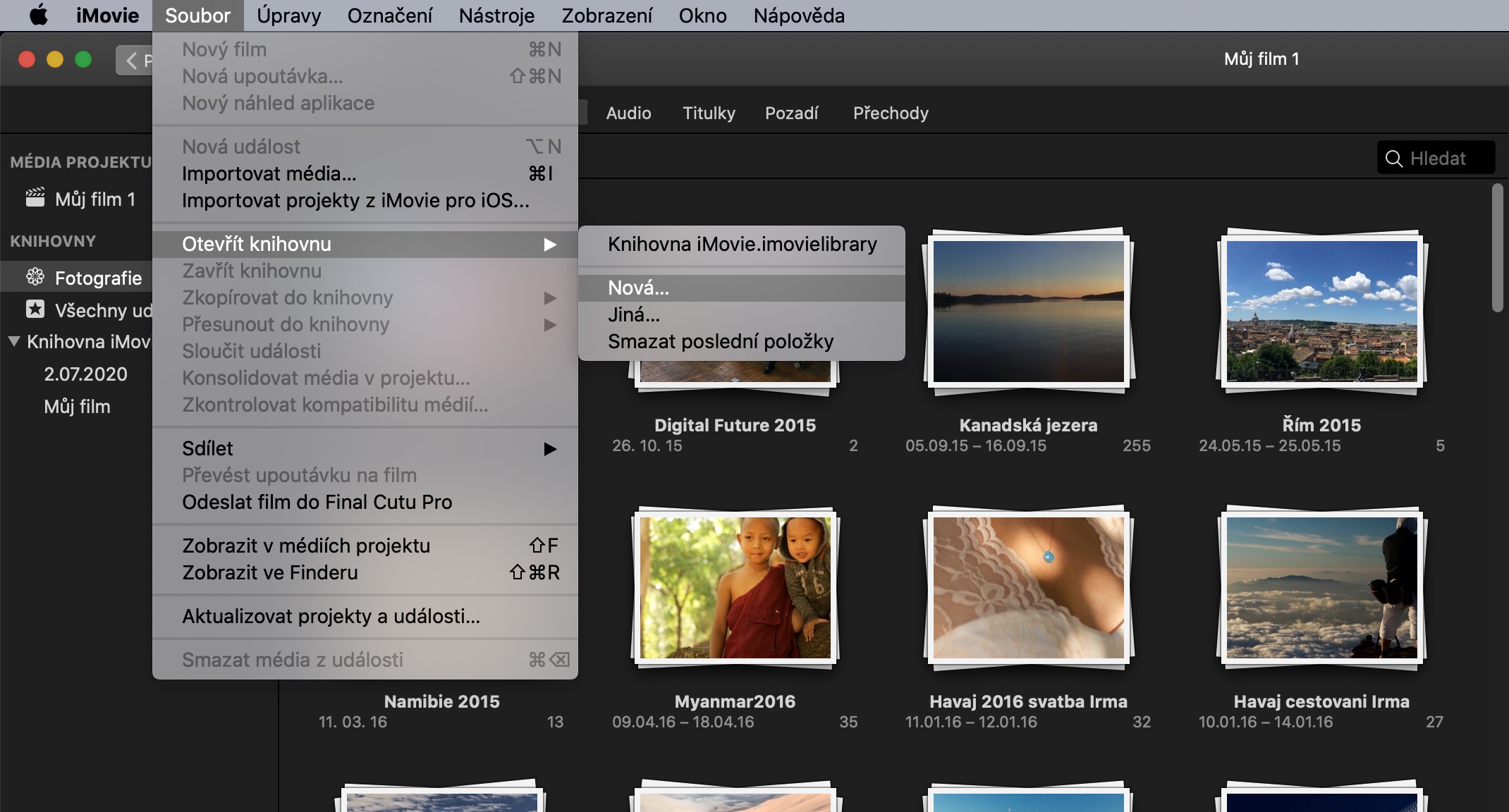Switch to the Titulky tab
Viewport: 1509px width, 812px height.
[x=708, y=113]
